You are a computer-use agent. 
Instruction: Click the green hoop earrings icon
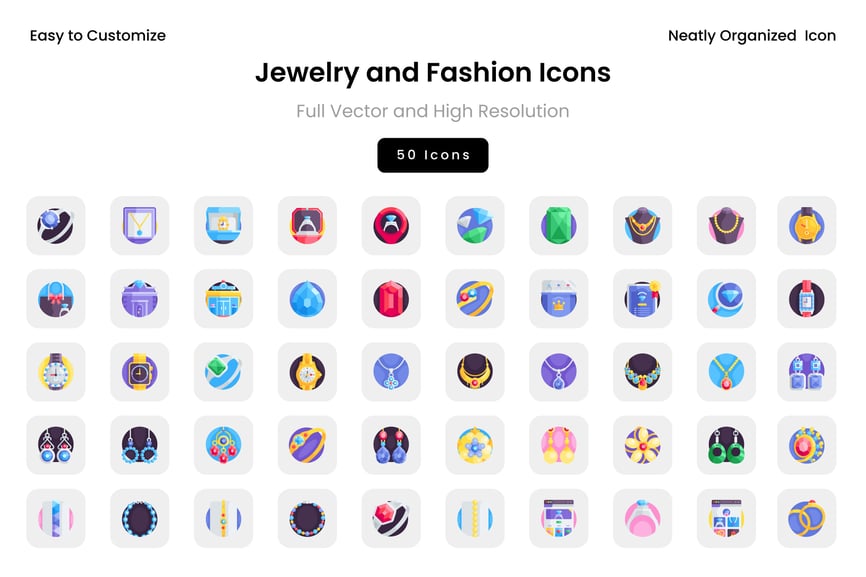click(726, 445)
